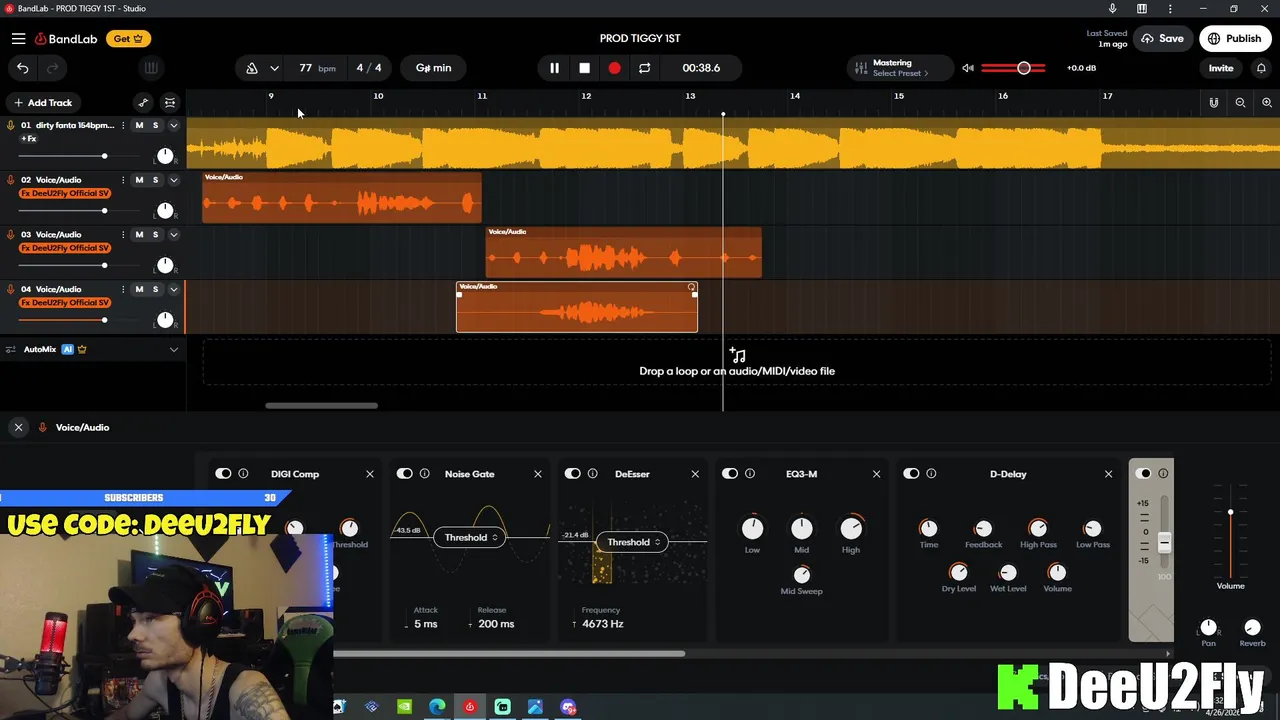
Task: Remove the D-Delay effect
Action: point(1108,474)
